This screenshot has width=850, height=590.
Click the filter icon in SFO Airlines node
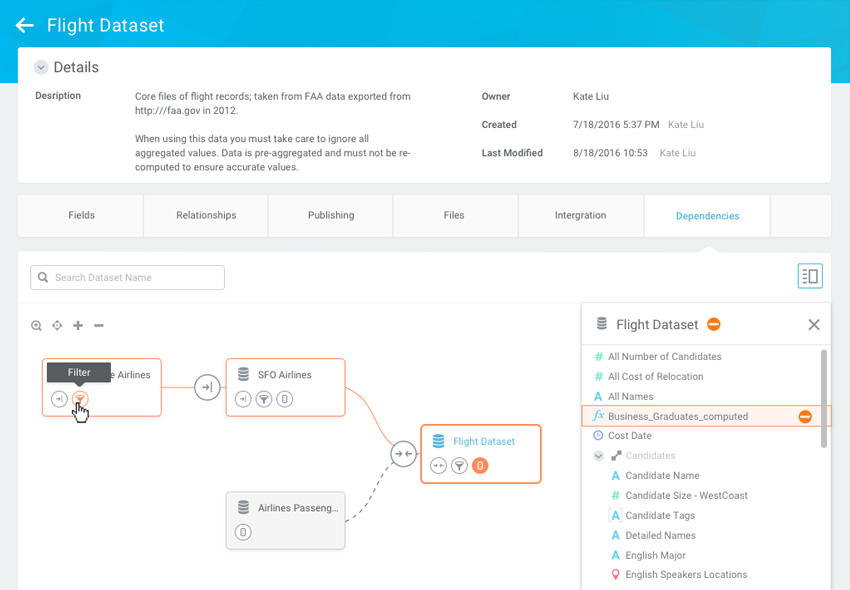[x=264, y=400]
